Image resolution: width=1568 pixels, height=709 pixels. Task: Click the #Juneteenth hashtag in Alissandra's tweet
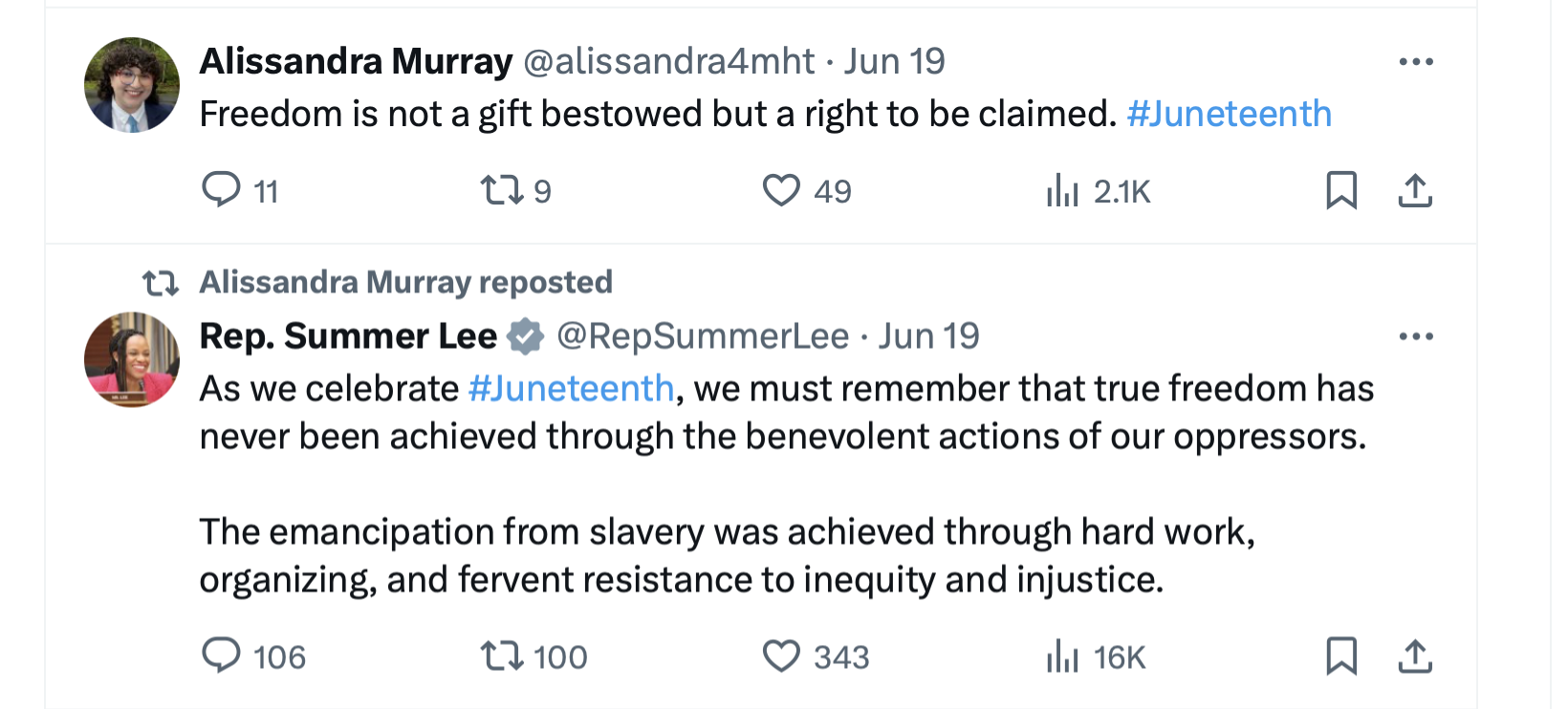click(1229, 114)
